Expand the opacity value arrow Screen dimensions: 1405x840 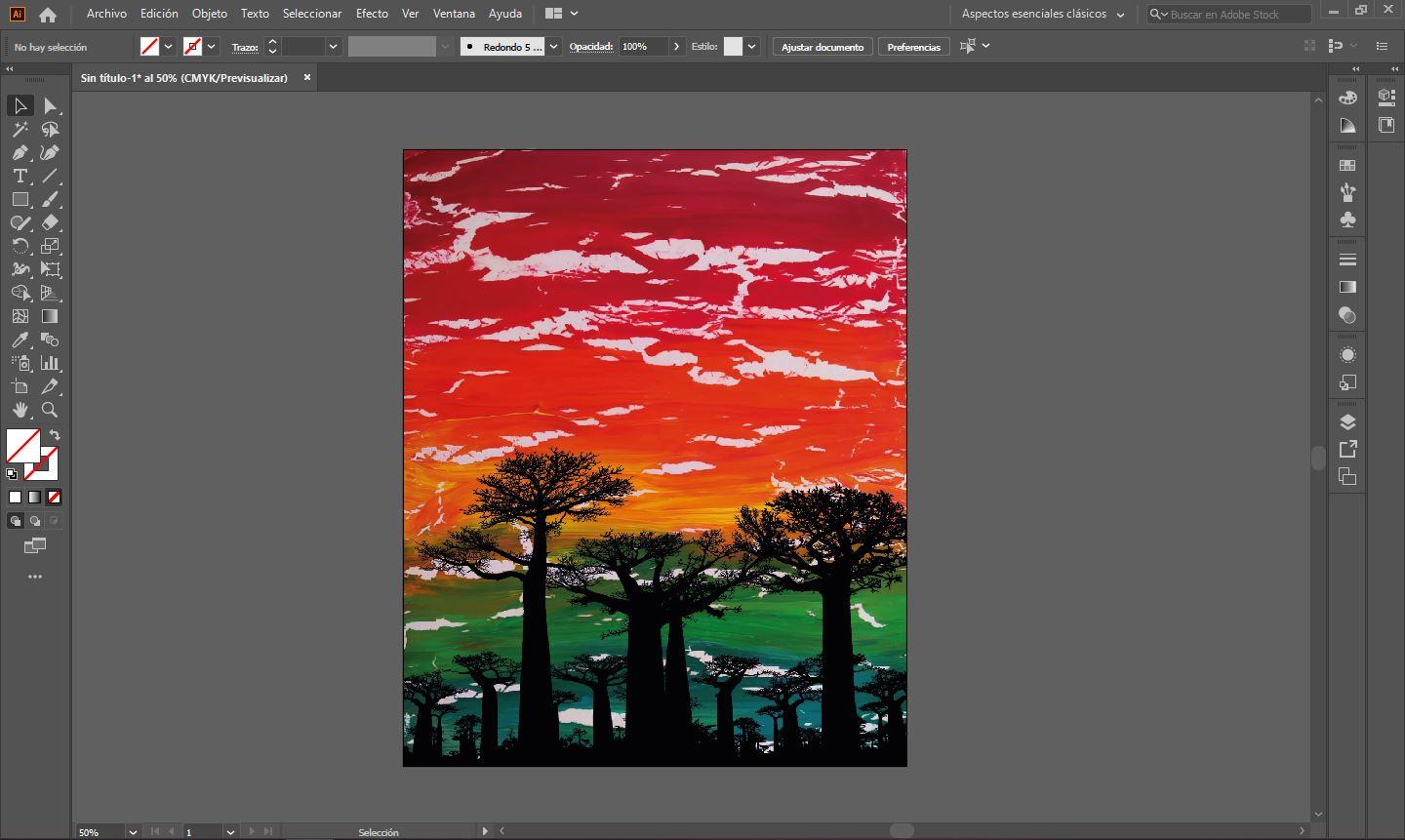676,46
